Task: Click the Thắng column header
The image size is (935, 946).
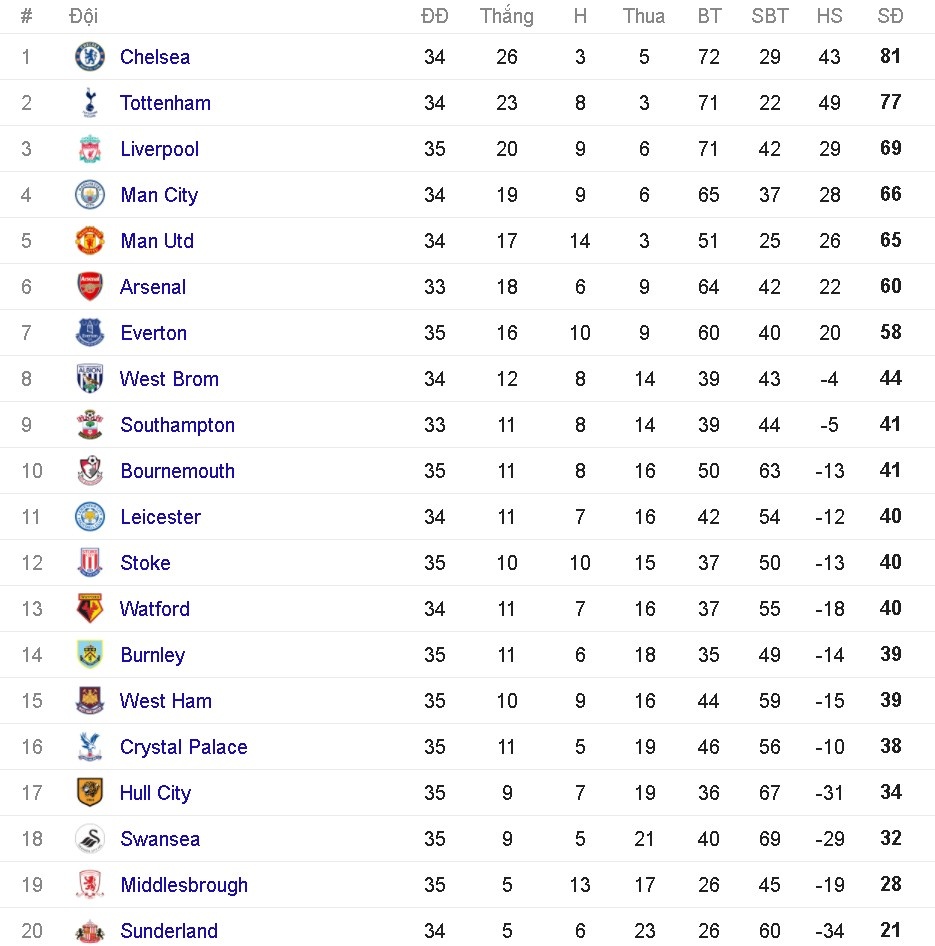Action: 506,16
